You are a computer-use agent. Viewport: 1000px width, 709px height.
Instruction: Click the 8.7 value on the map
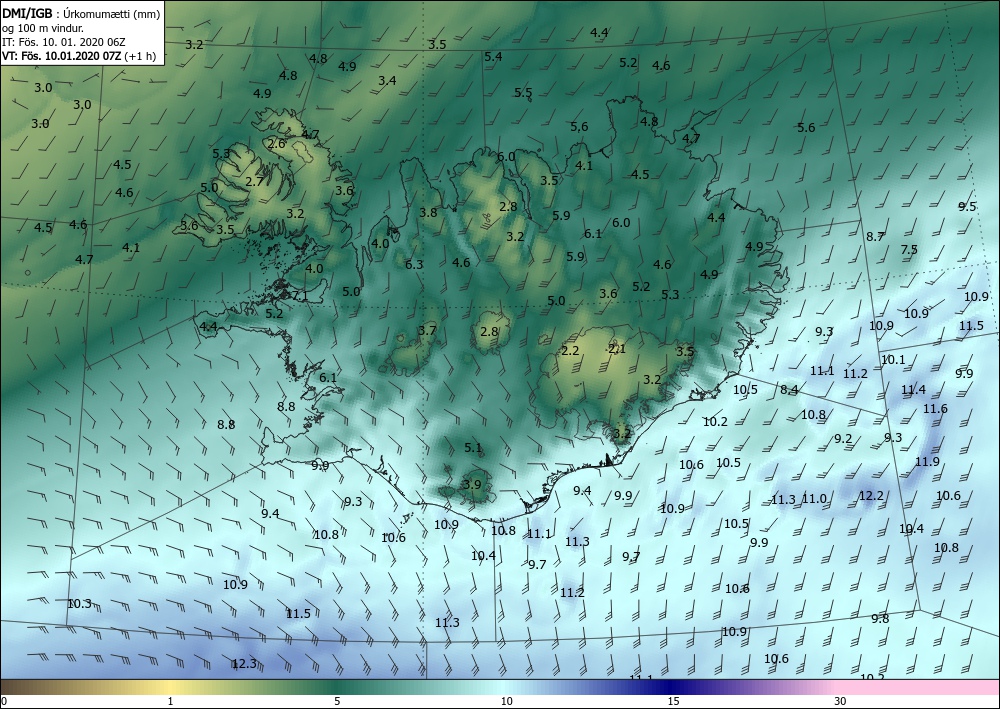pyautogui.click(x=875, y=236)
